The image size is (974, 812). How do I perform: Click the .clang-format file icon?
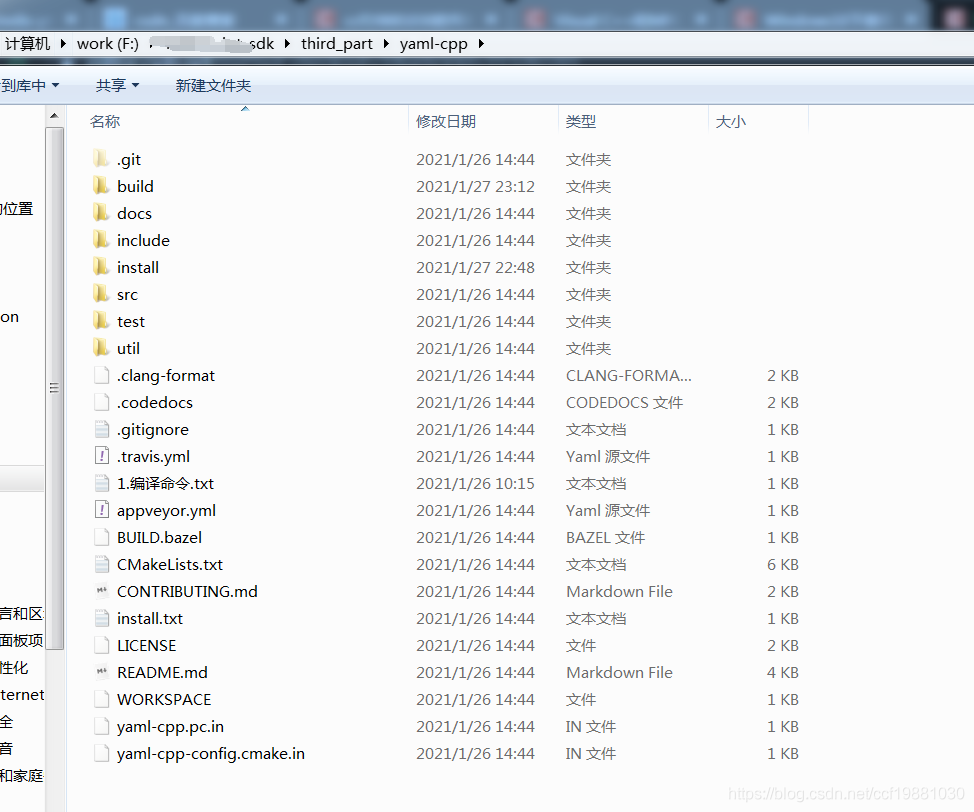(x=101, y=375)
